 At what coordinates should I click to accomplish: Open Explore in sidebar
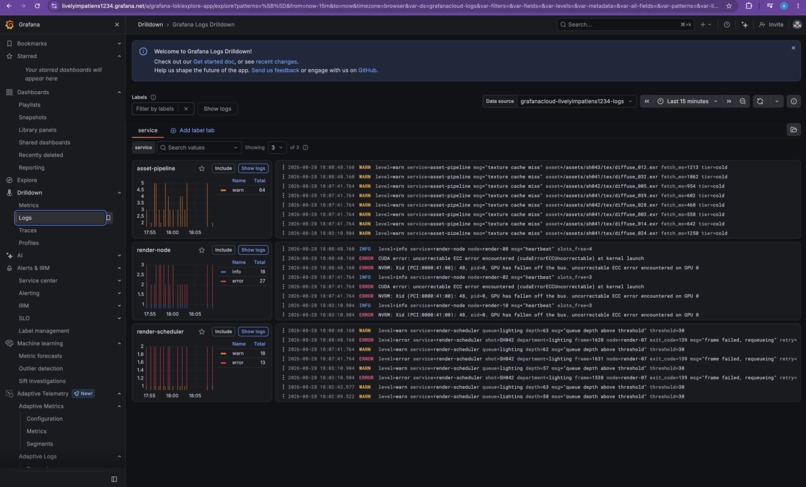(27, 181)
